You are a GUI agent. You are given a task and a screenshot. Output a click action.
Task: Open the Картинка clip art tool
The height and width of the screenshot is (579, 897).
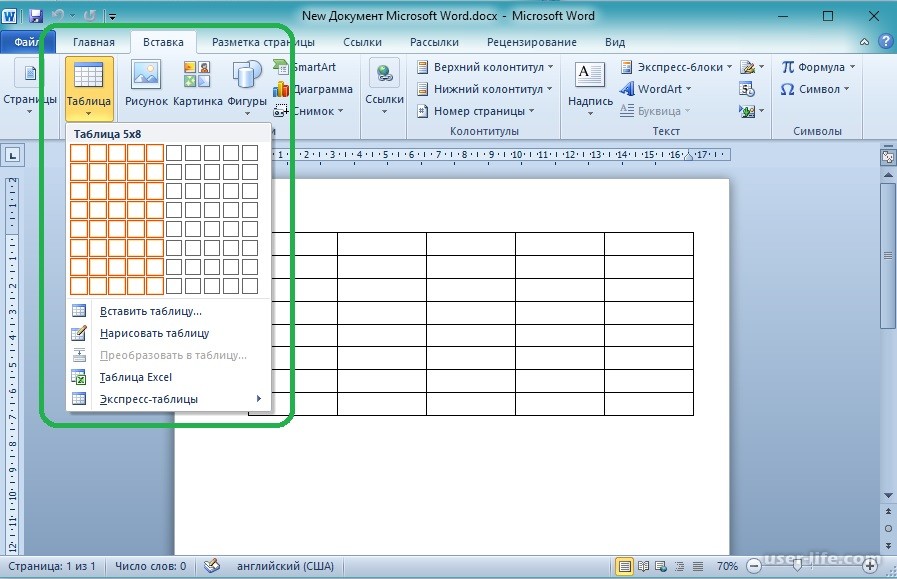[197, 85]
